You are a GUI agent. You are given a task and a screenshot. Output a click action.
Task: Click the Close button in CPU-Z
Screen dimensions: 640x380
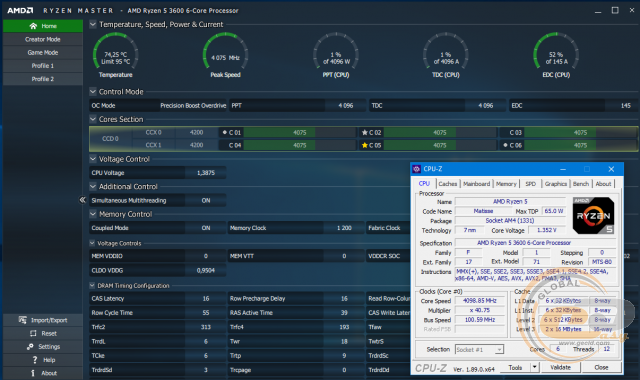[x=601, y=367]
